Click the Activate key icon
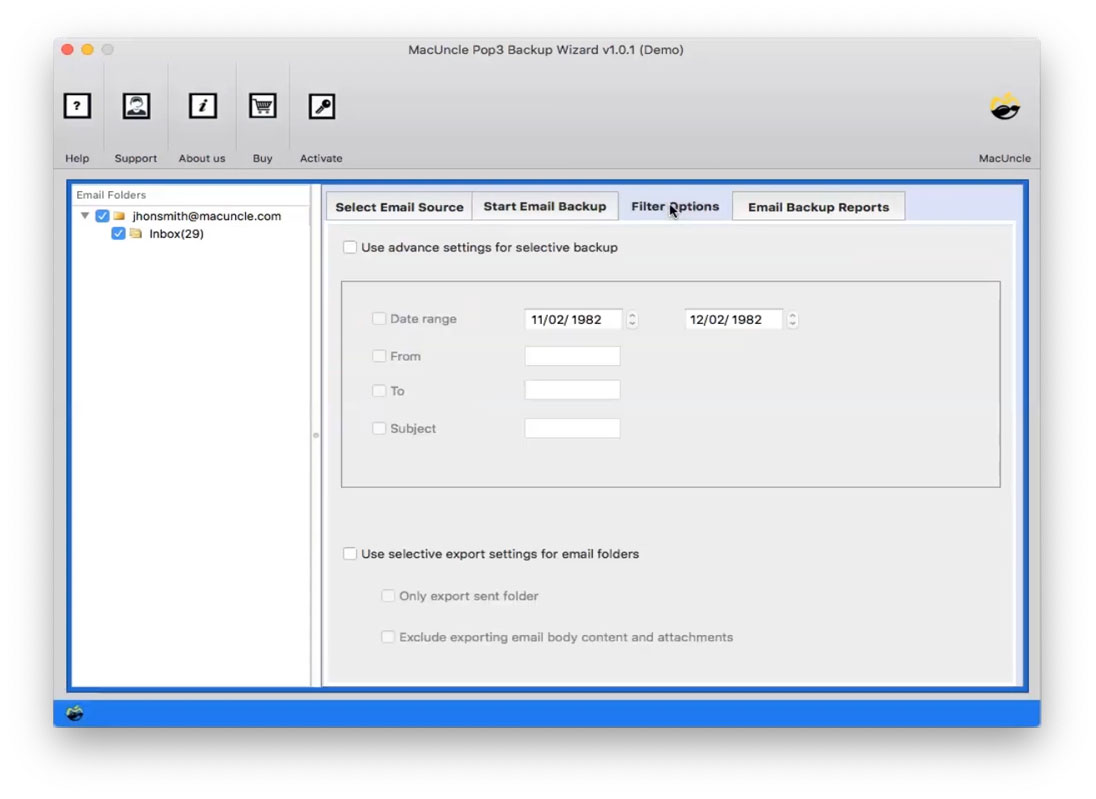The height and width of the screenshot is (799, 1096). 321,106
